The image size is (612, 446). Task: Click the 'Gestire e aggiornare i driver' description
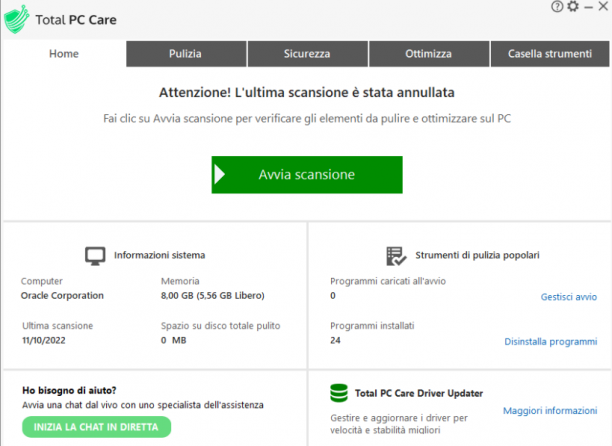[x=399, y=424]
